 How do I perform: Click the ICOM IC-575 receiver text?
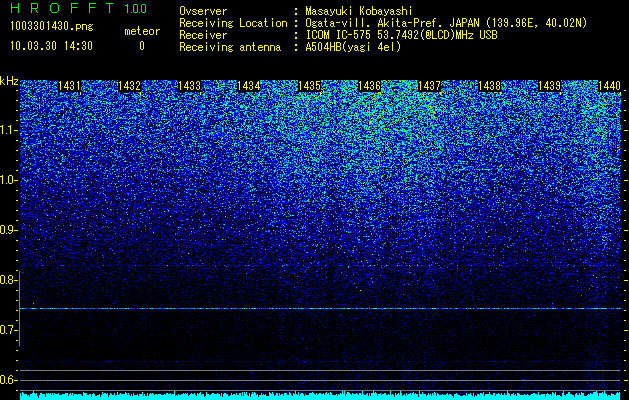point(401,35)
